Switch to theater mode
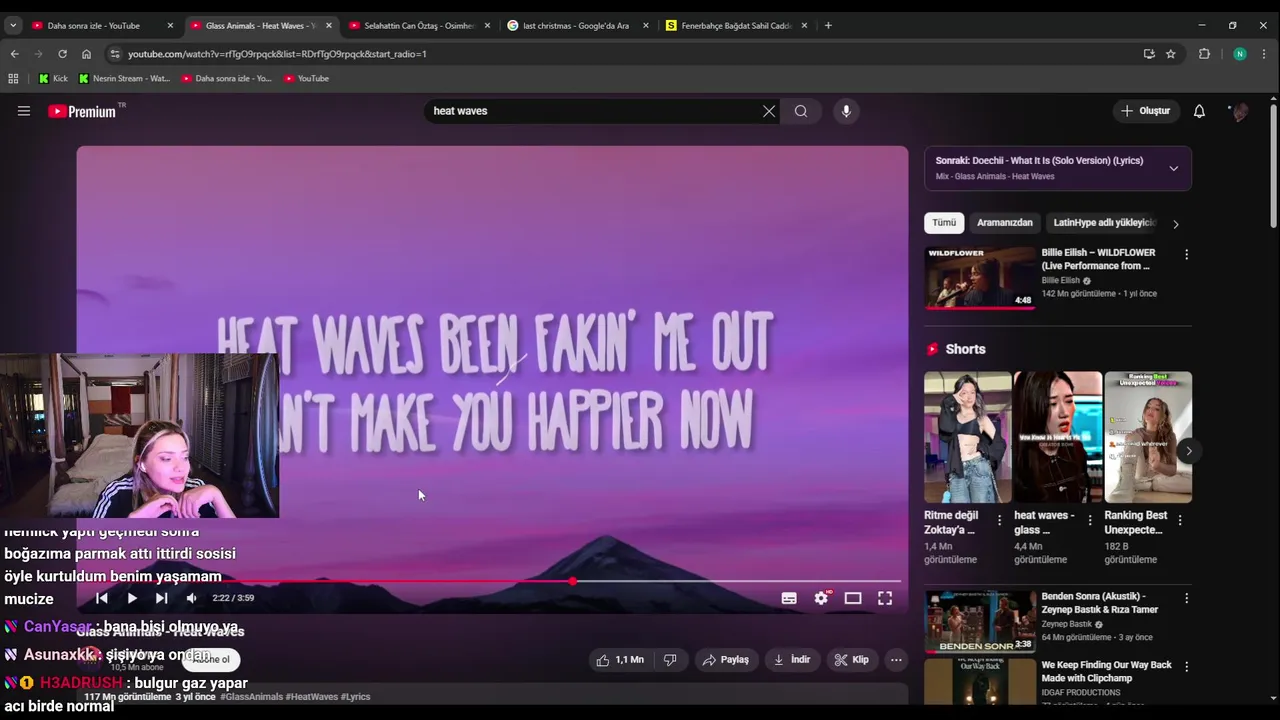 [x=853, y=598]
